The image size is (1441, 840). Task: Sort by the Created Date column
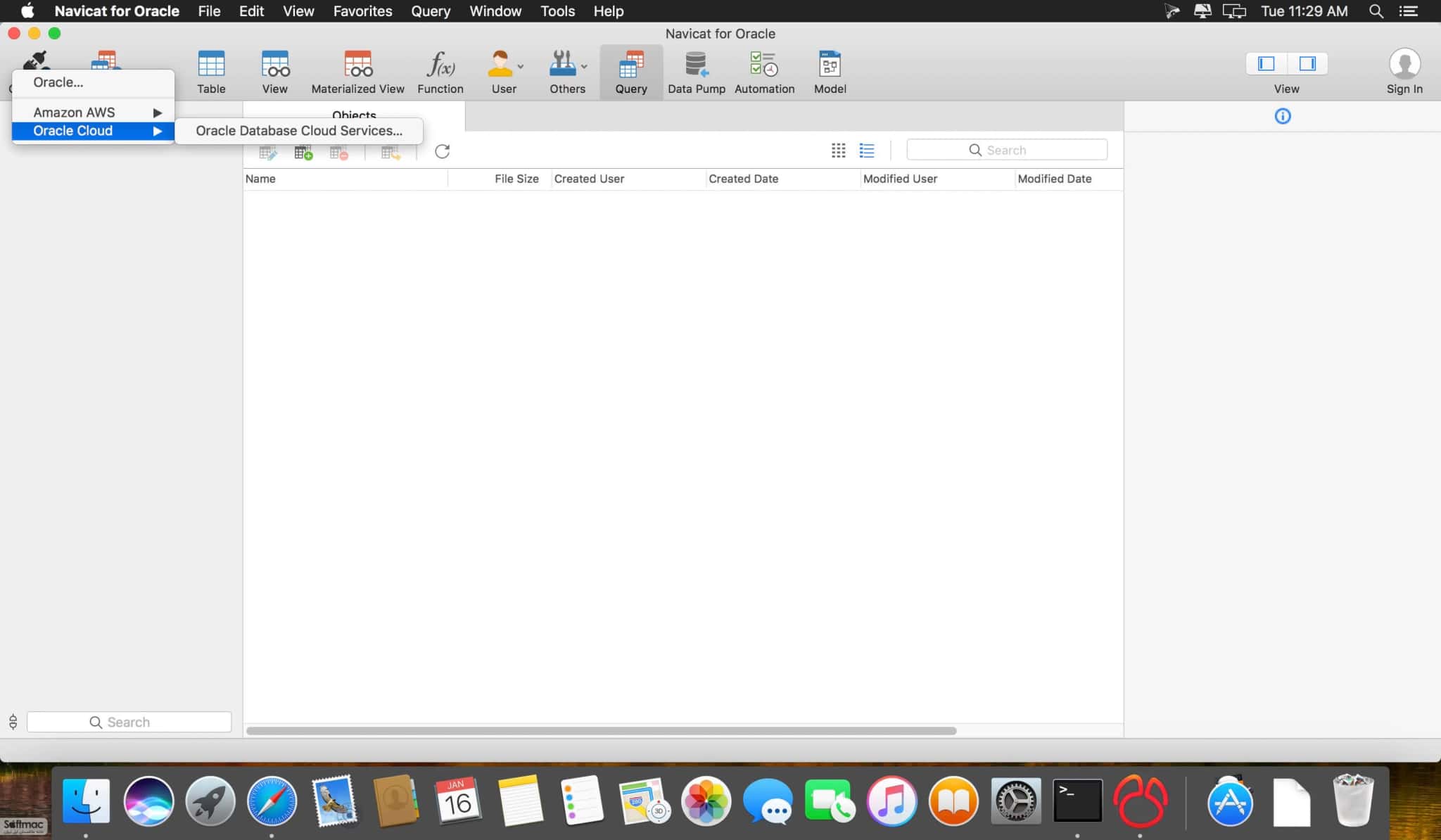click(783, 179)
